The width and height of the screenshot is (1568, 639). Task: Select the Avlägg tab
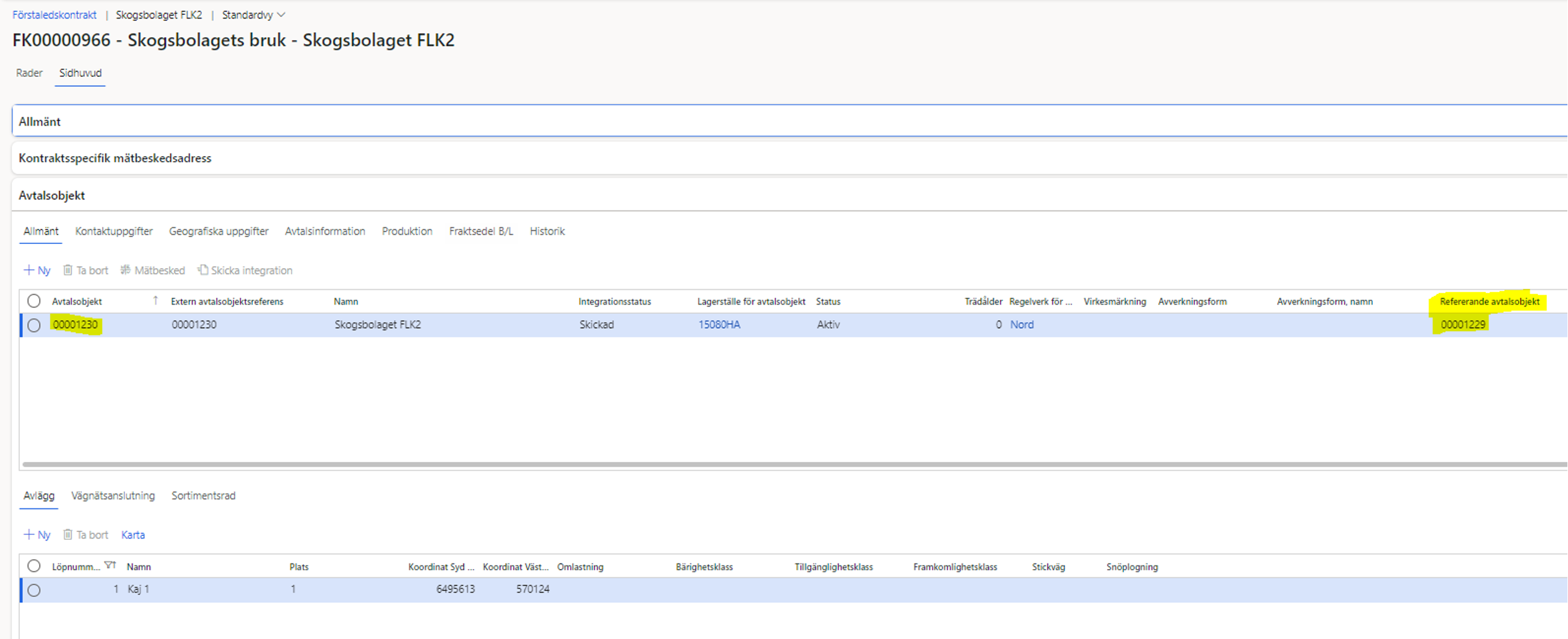39,496
